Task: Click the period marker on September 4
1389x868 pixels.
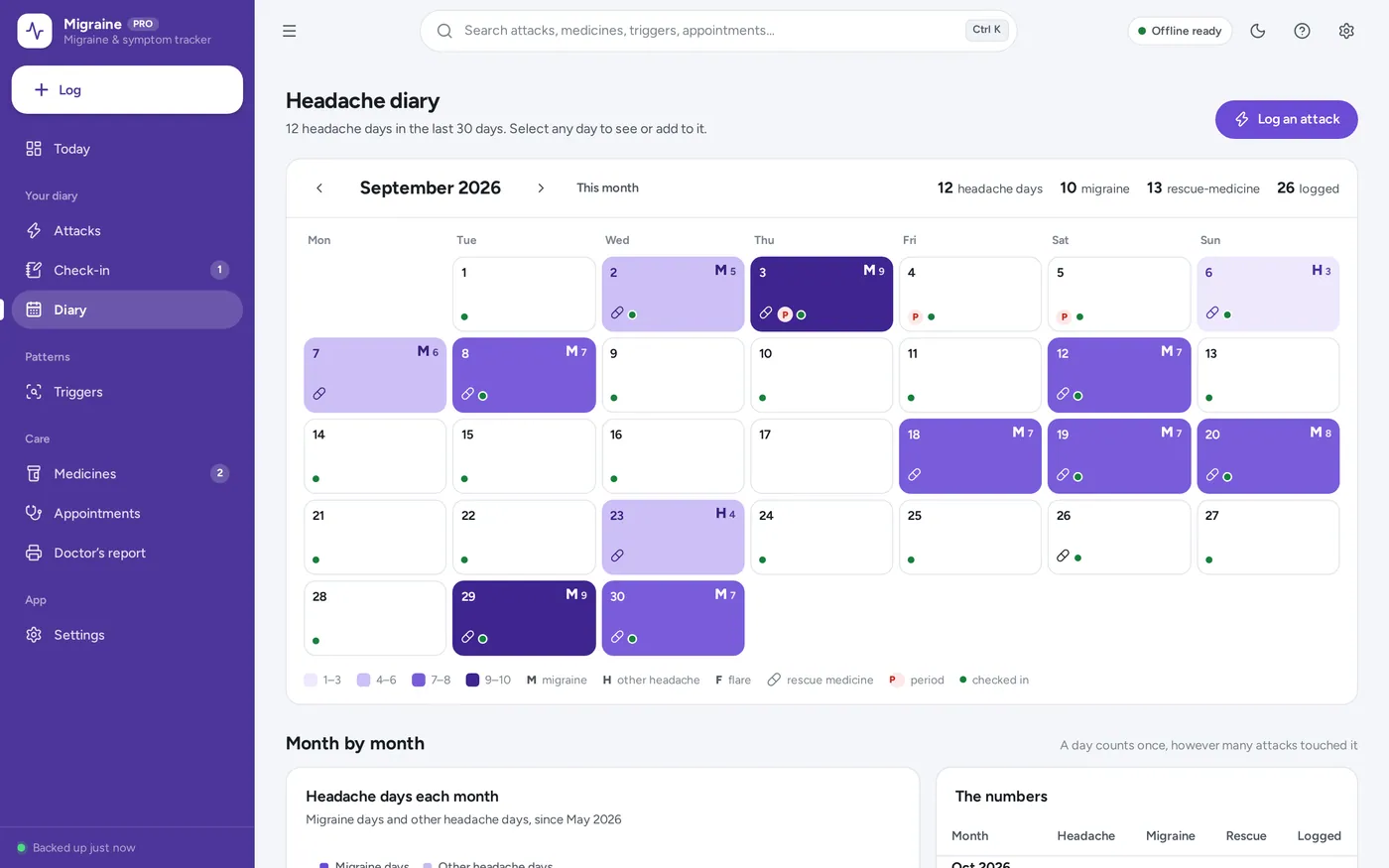Action: tap(915, 317)
